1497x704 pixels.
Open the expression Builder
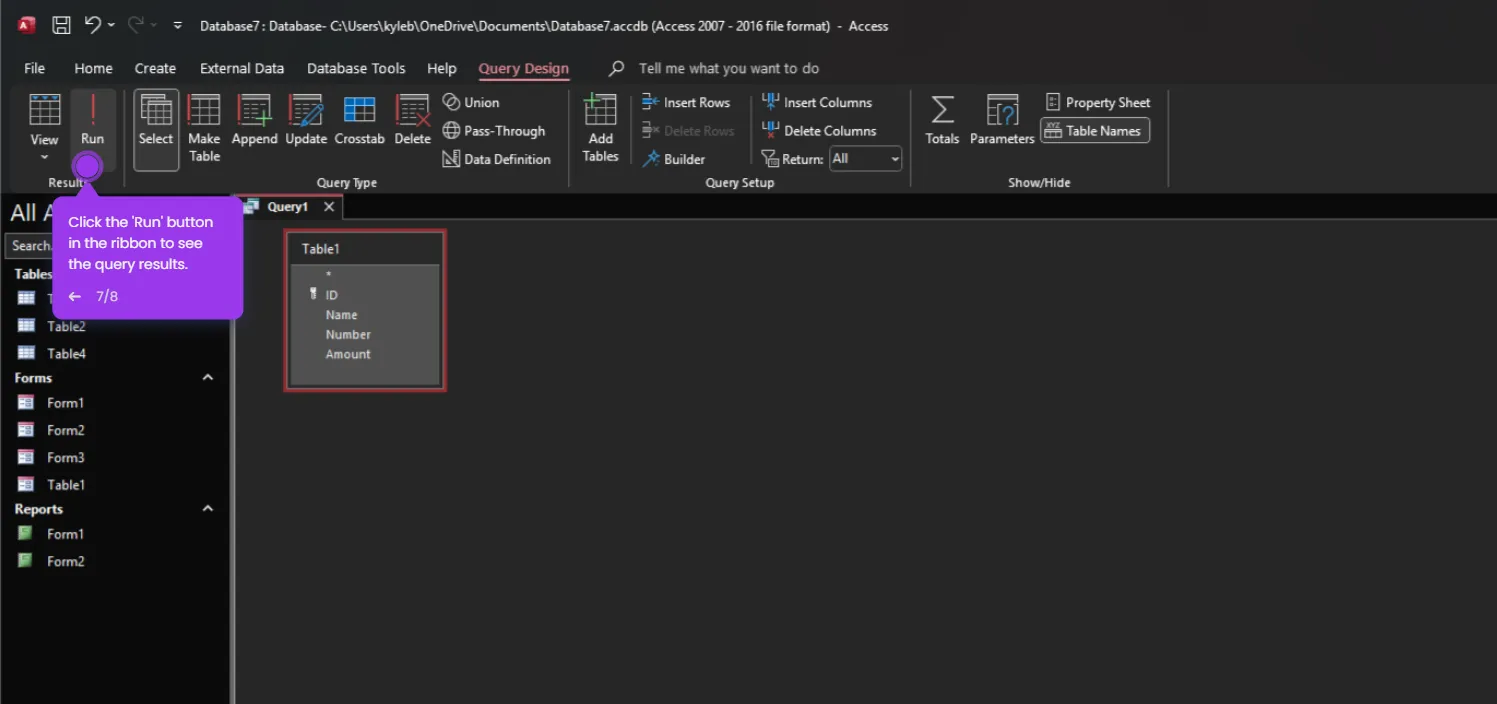tap(674, 159)
